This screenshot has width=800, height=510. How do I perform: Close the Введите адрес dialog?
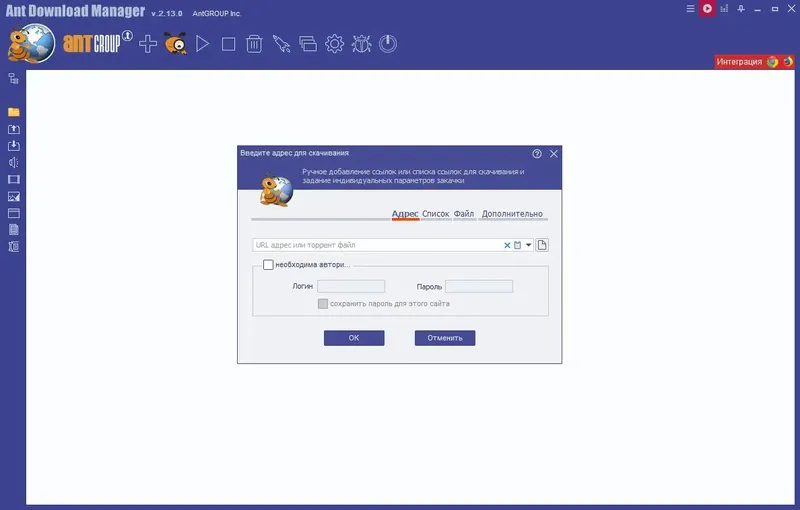pos(554,154)
